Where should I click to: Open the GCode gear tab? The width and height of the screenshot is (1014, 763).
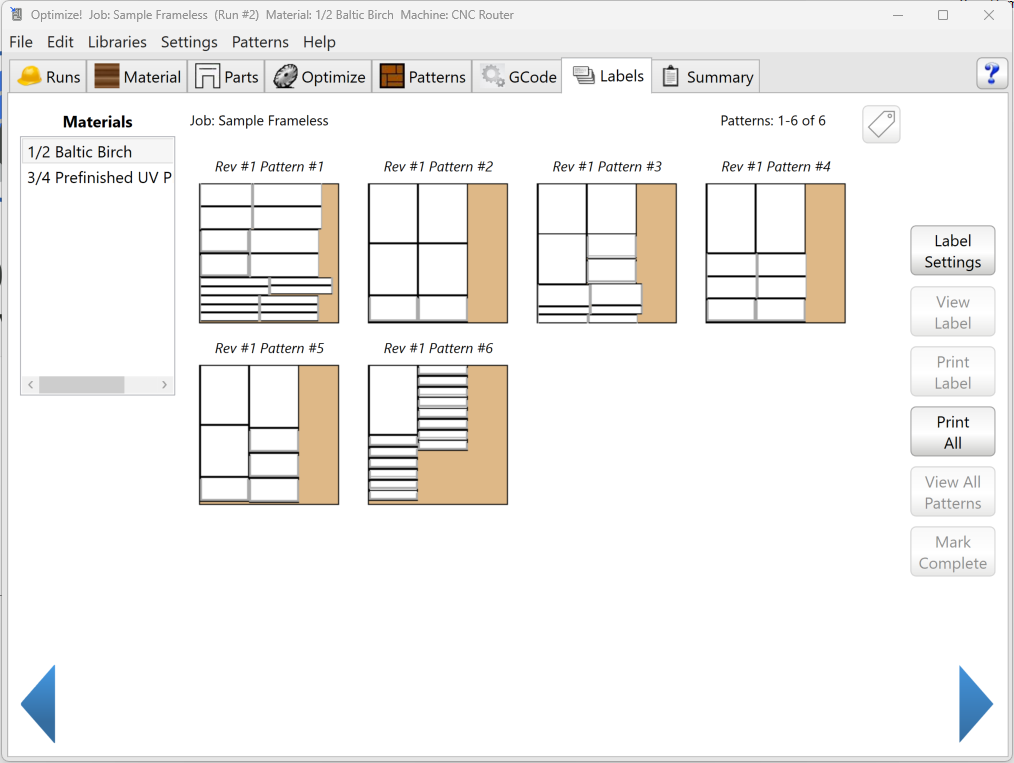coord(518,77)
